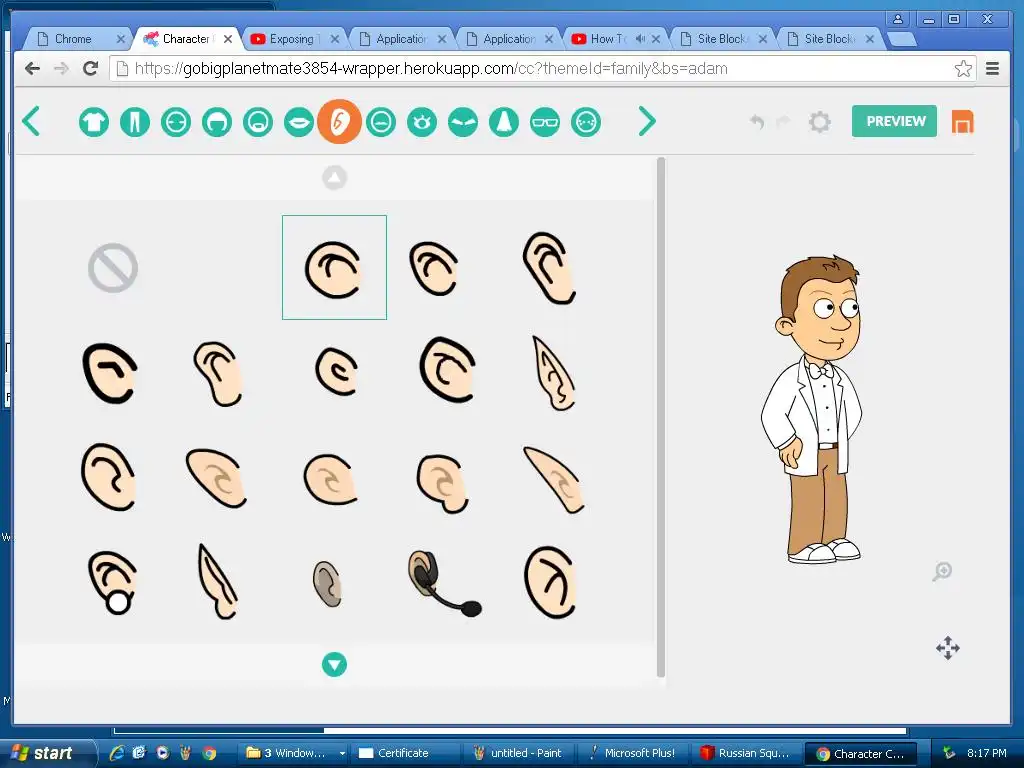This screenshot has height=768, width=1024.
Task: Open the nose category icon
Action: pos(504,122)
